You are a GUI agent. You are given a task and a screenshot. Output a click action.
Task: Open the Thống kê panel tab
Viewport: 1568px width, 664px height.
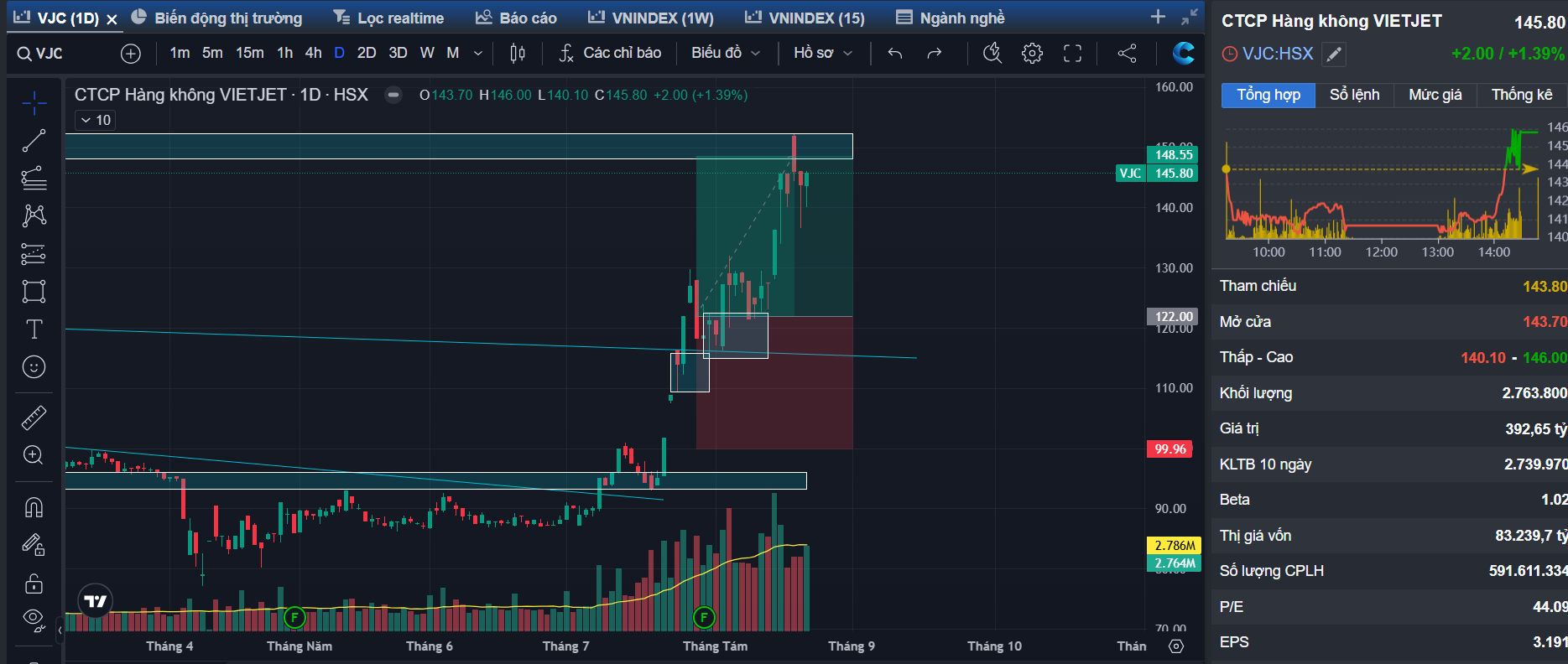point(1522,95)
